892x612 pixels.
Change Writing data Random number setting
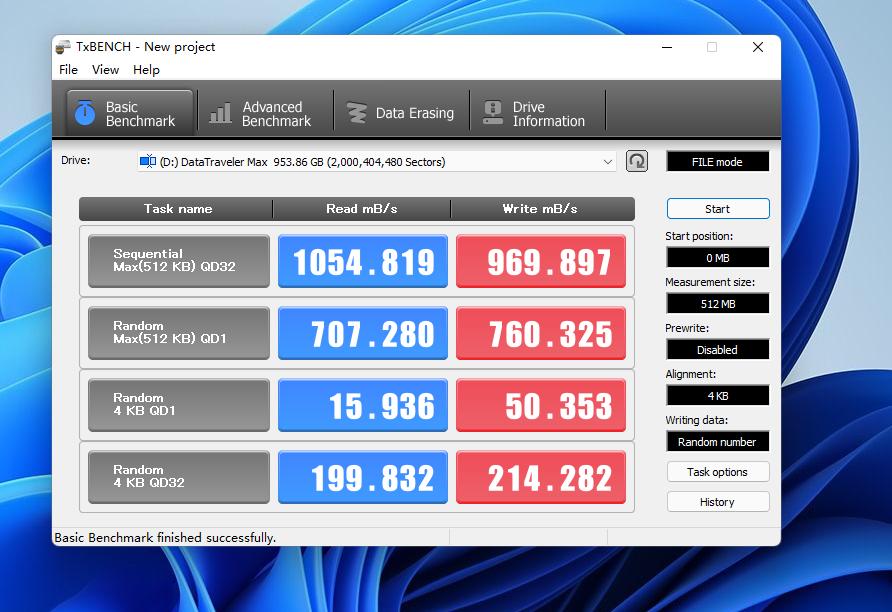tap(717, 441)
